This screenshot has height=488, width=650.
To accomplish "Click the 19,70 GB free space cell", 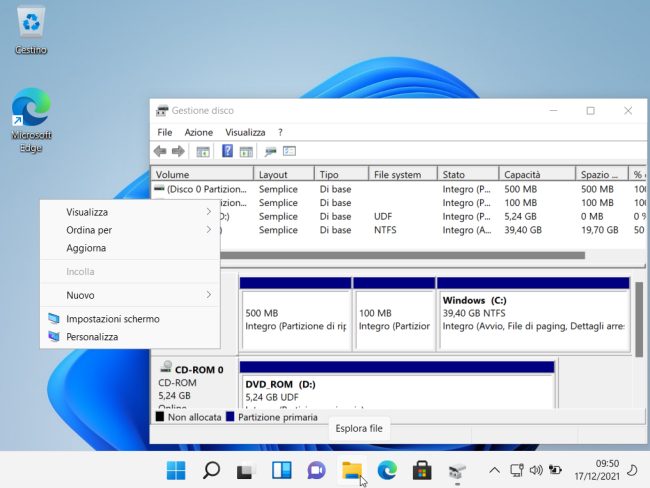I will (599, 230).
